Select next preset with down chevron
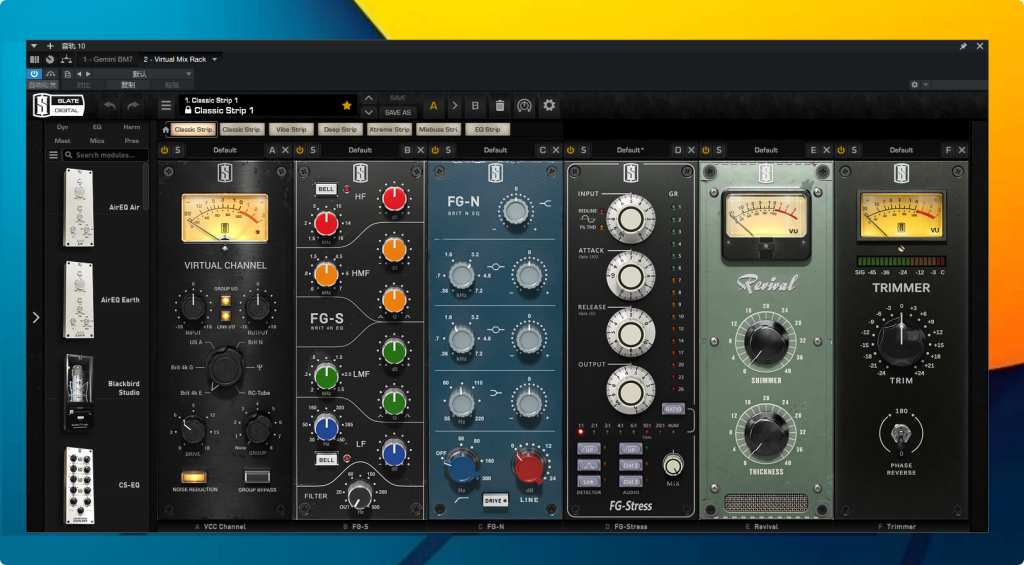 point(369,112)
